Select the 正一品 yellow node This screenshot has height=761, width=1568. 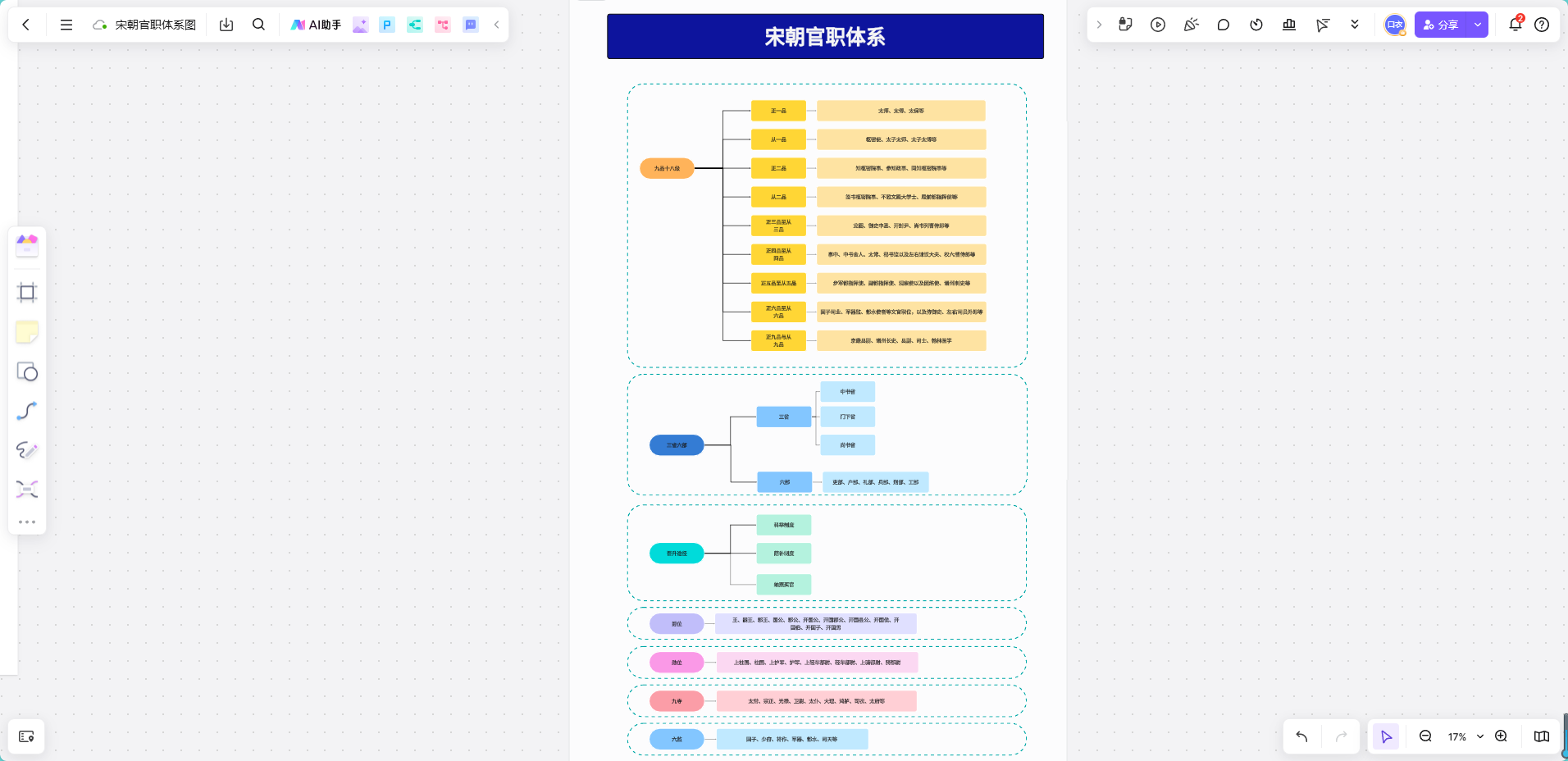point(778,111)
